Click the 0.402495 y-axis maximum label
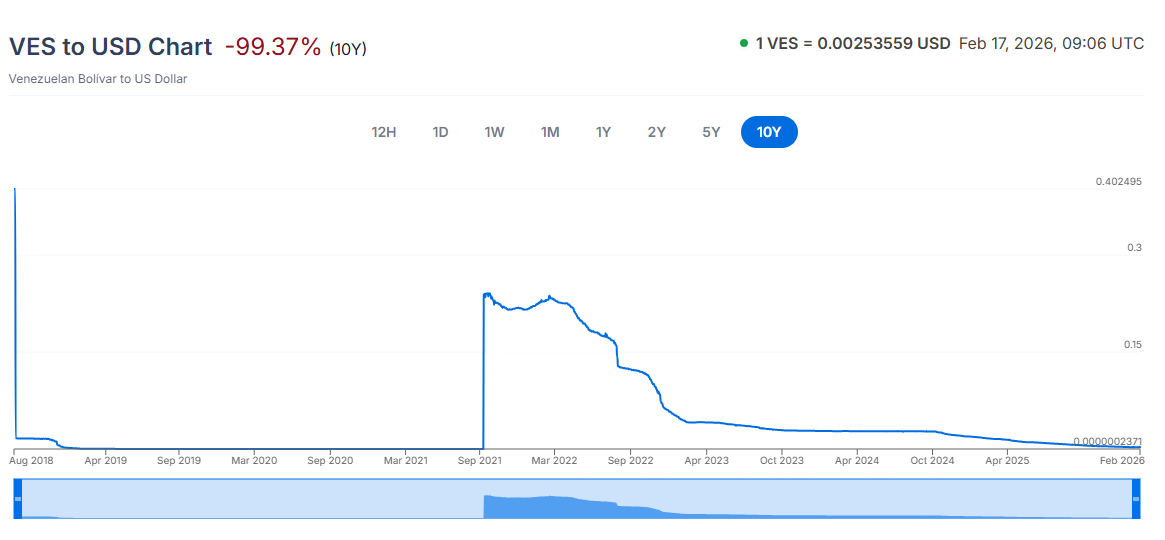 coord(1119,182)
